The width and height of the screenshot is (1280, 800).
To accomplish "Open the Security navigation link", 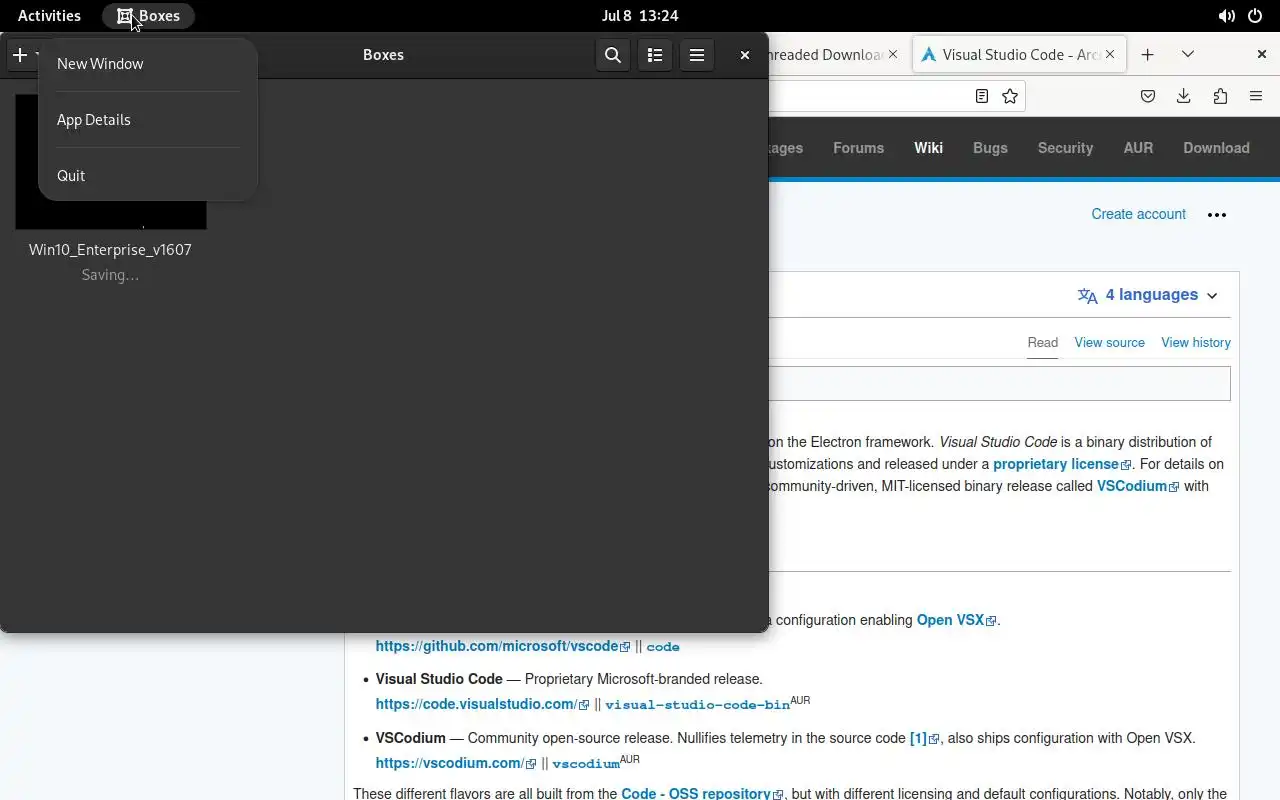I will pos(1065,148).
